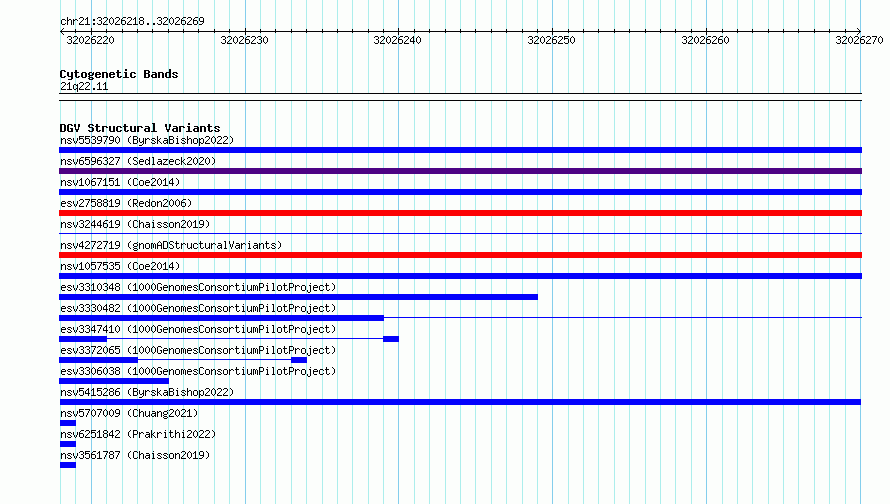Viewport: 890px width, 504px height.
Task: Click the red bar for nsv4272719
Action: coord(460,255)
